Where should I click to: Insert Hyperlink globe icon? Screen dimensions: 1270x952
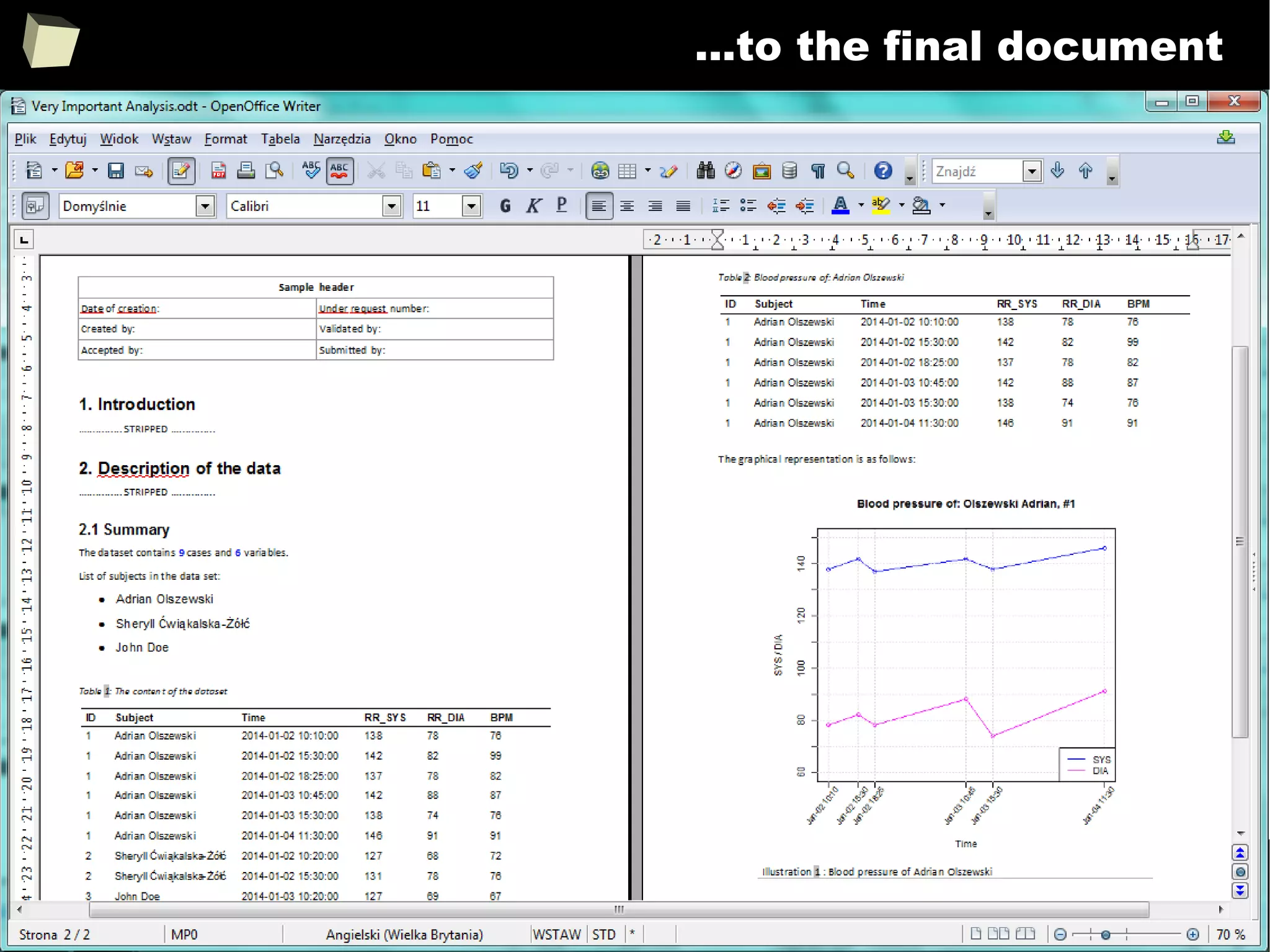(600, 171)
